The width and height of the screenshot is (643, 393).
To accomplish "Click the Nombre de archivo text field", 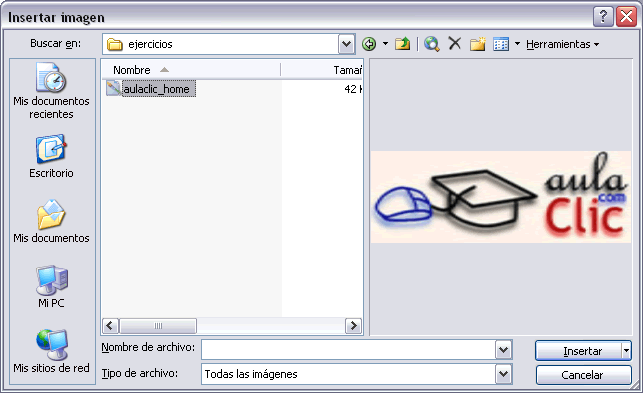I will coord(348,350).
